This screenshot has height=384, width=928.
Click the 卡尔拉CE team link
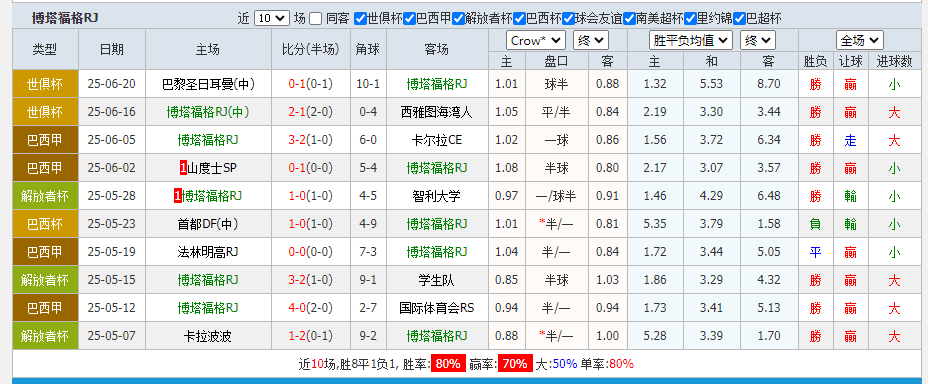pos(437,140)
